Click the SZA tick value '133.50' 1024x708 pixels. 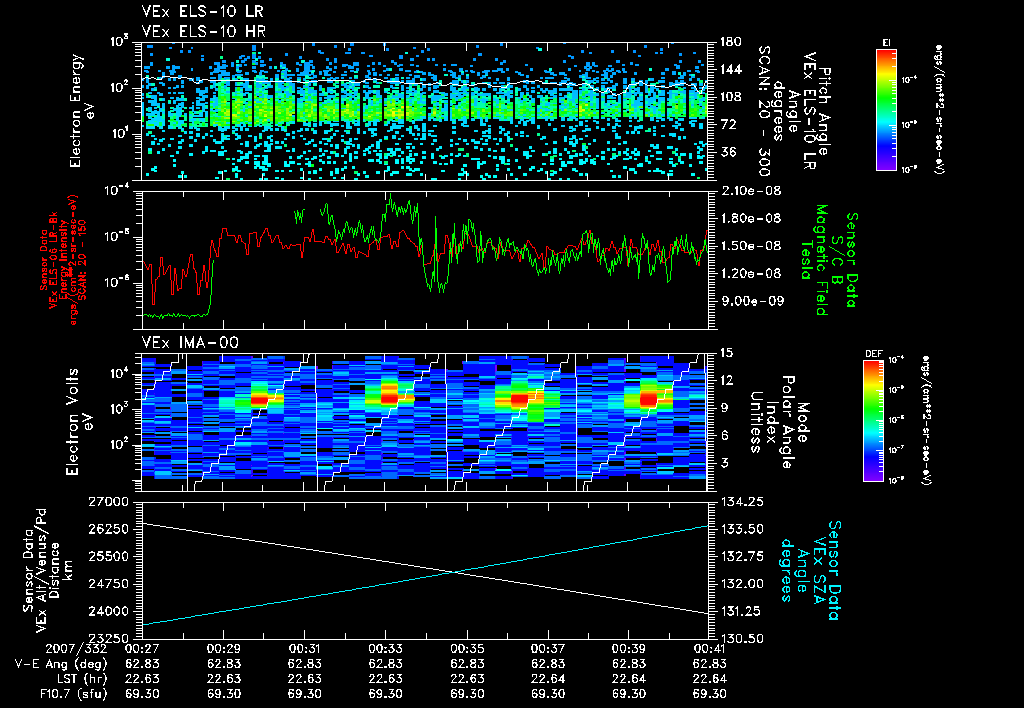point(743,529)
